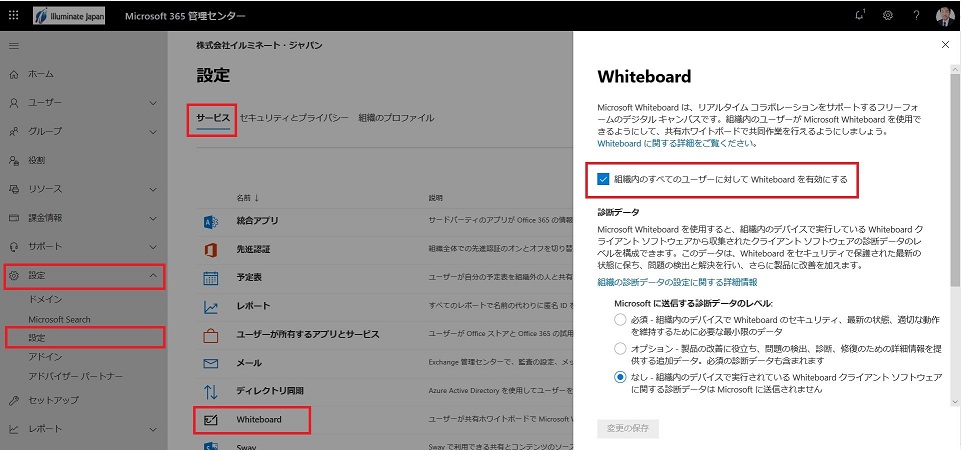This screenshot has height=450, width=961.
Task: Click the Sway service icon
Action: coord(210,446)
